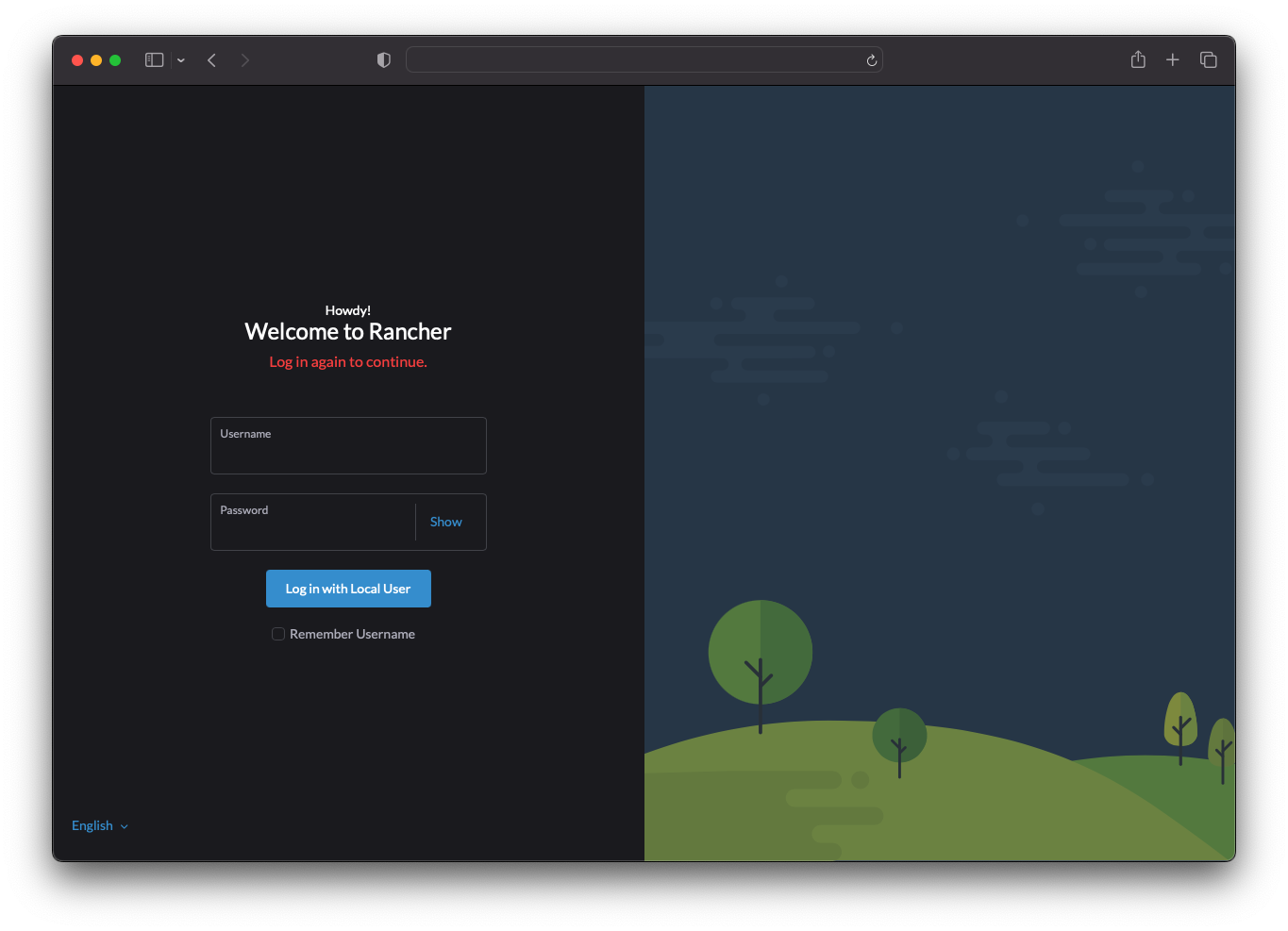Click the Safari privacy shield icon
This screenshot has width=1288, height=931.
pyautogui.click(x=383, y=59)
